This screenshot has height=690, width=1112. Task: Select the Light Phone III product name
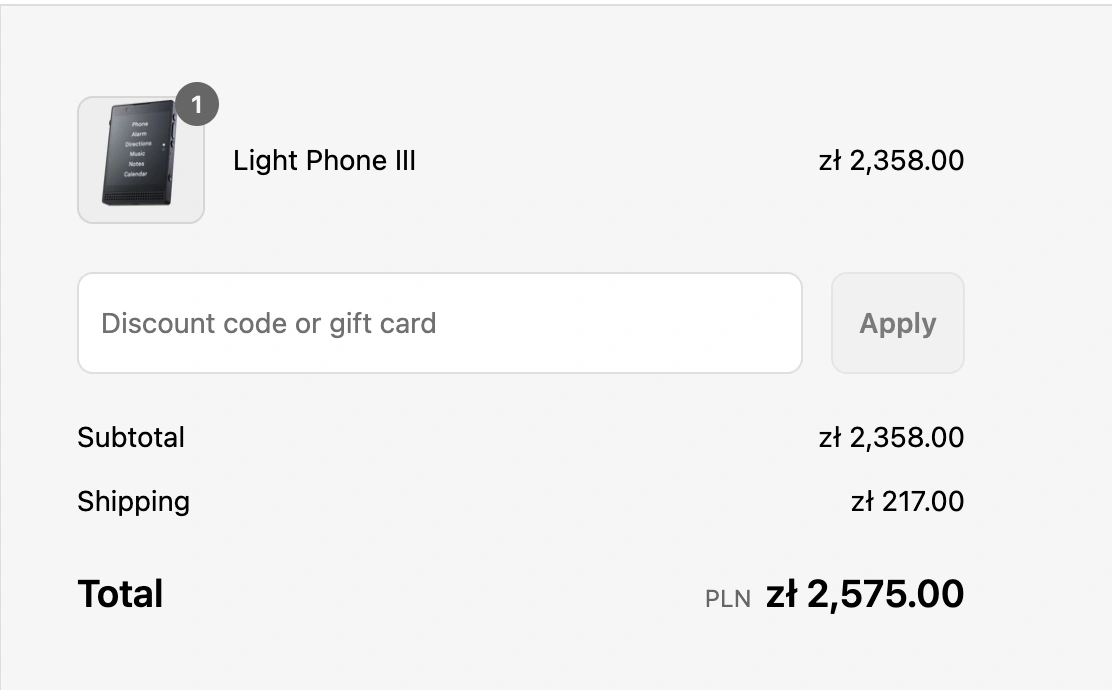point(324,160)
